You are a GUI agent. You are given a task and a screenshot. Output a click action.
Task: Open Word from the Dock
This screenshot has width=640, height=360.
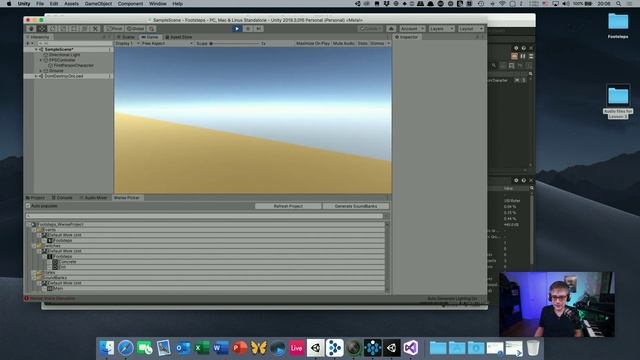[221, 348]
